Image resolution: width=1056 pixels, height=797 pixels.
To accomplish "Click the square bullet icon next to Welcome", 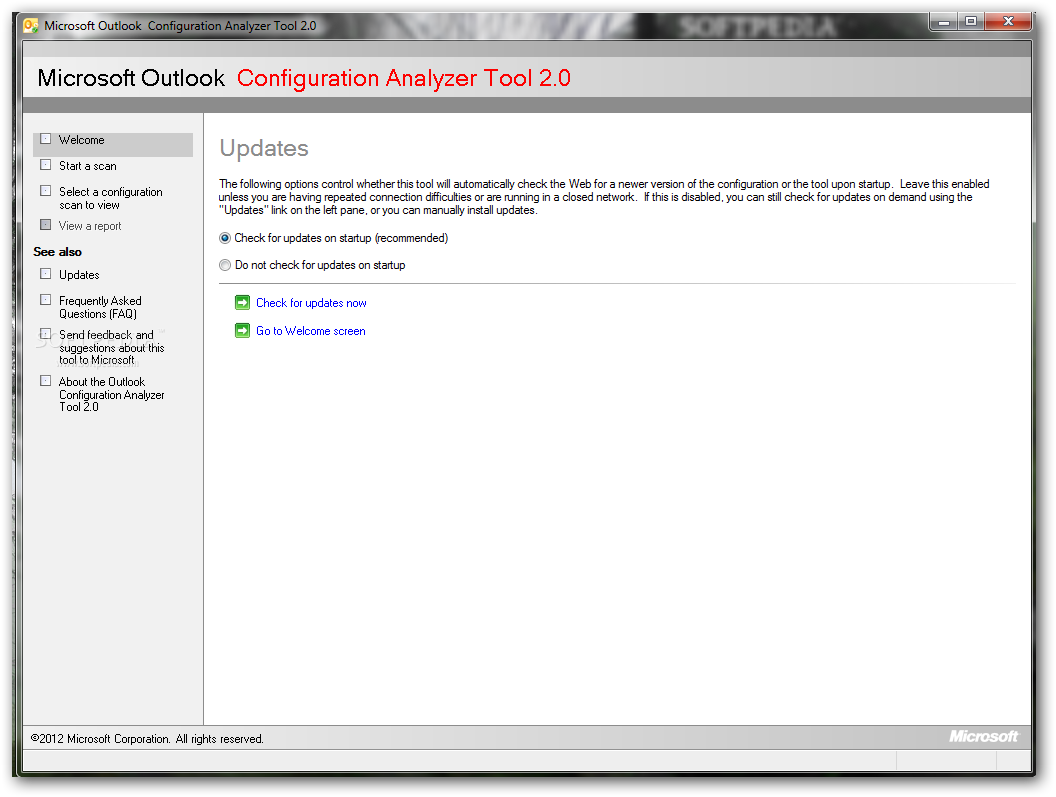I will point(46,139).
